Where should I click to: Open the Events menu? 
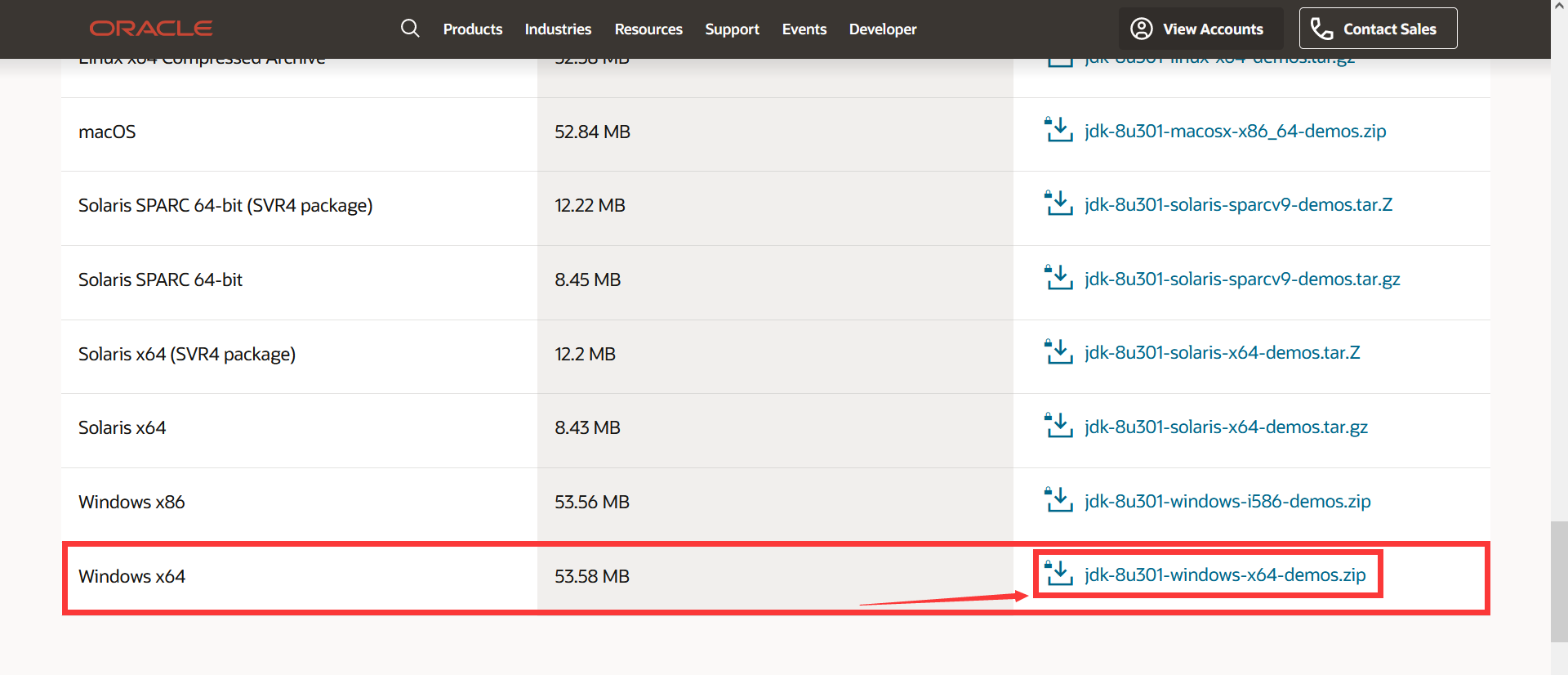tap(804, 29)
